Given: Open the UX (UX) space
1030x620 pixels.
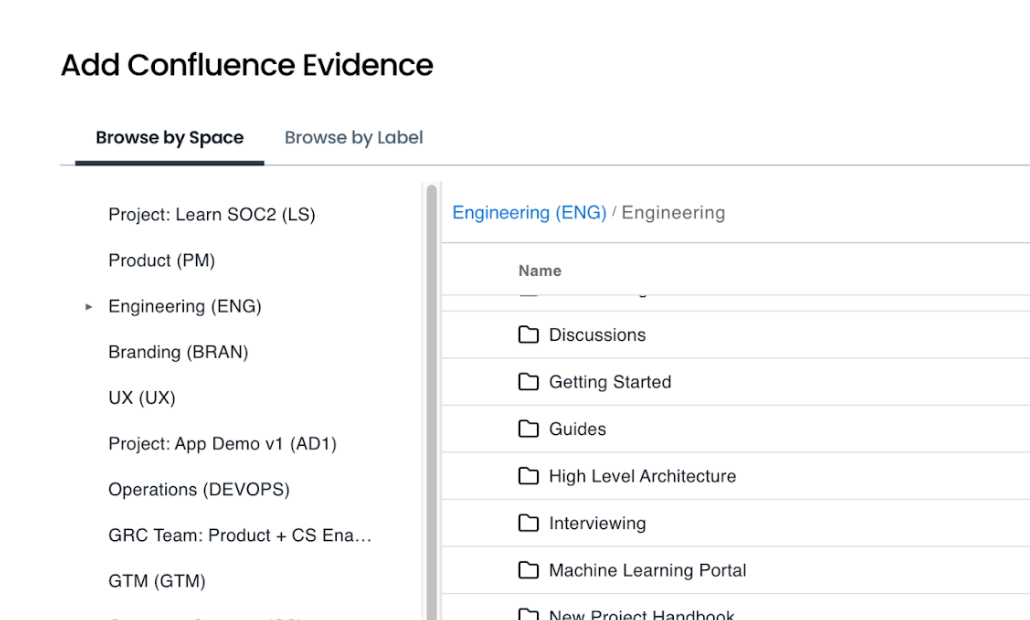Looking at the screenshot, I should coord(141,398).
